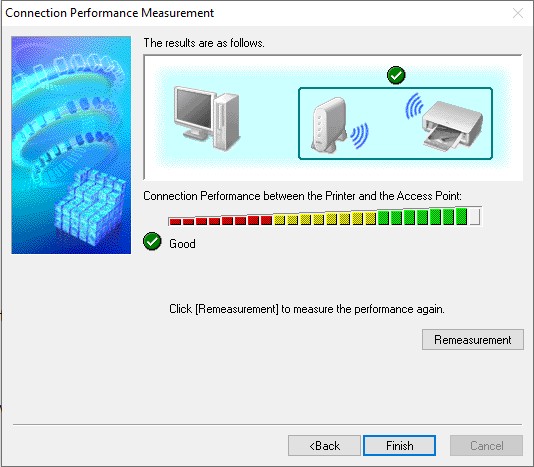This screenshot has width=534, height=467.
Task: Click the empty last segment of performance bar
Action: [475, 216]
